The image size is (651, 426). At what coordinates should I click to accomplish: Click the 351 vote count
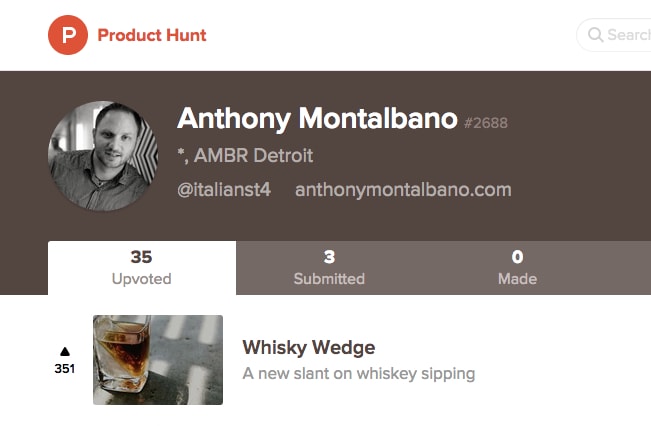click(x=65, y=369)
